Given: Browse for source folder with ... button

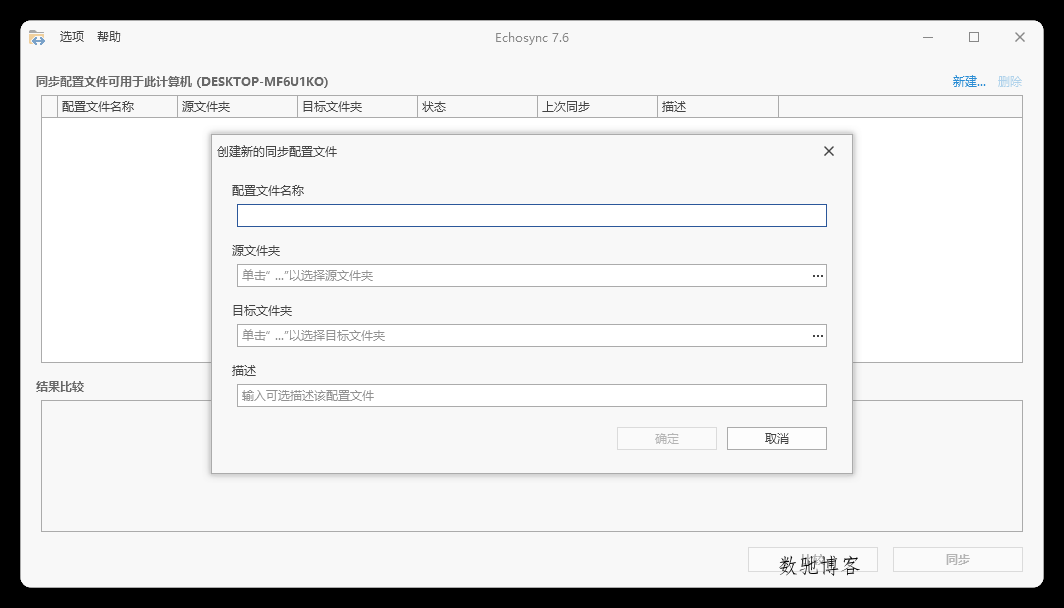Looking at the screenshot, I should [x=818, y=276].
